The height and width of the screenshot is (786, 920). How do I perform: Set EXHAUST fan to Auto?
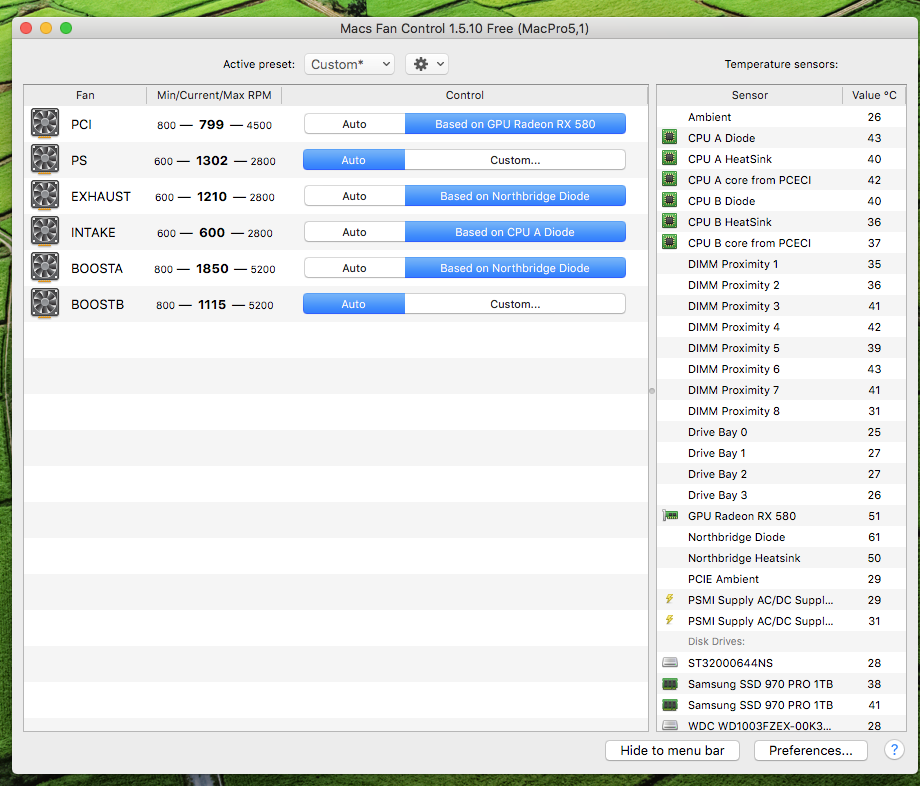click(x=354, y=196)
